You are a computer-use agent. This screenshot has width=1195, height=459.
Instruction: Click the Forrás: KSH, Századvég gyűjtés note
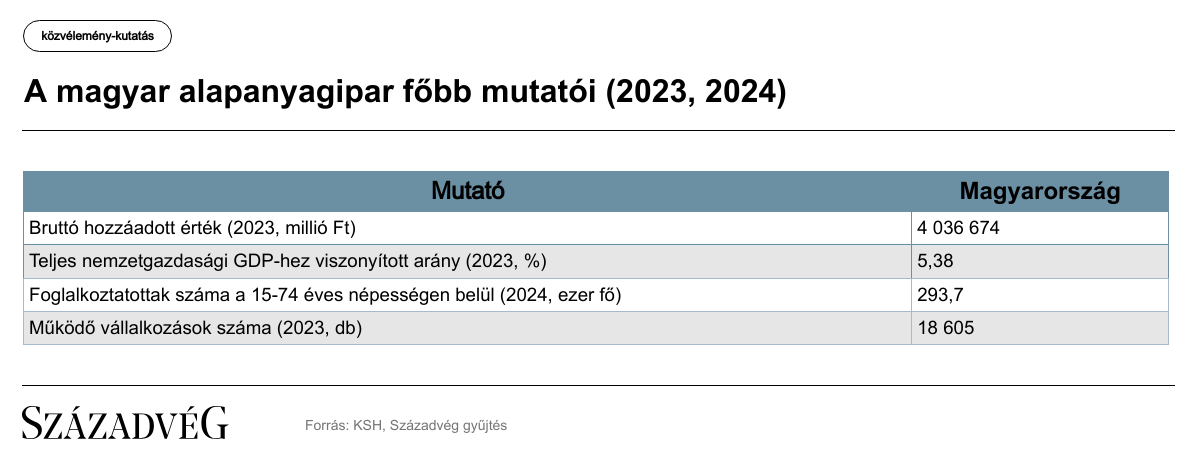(405, 425)
